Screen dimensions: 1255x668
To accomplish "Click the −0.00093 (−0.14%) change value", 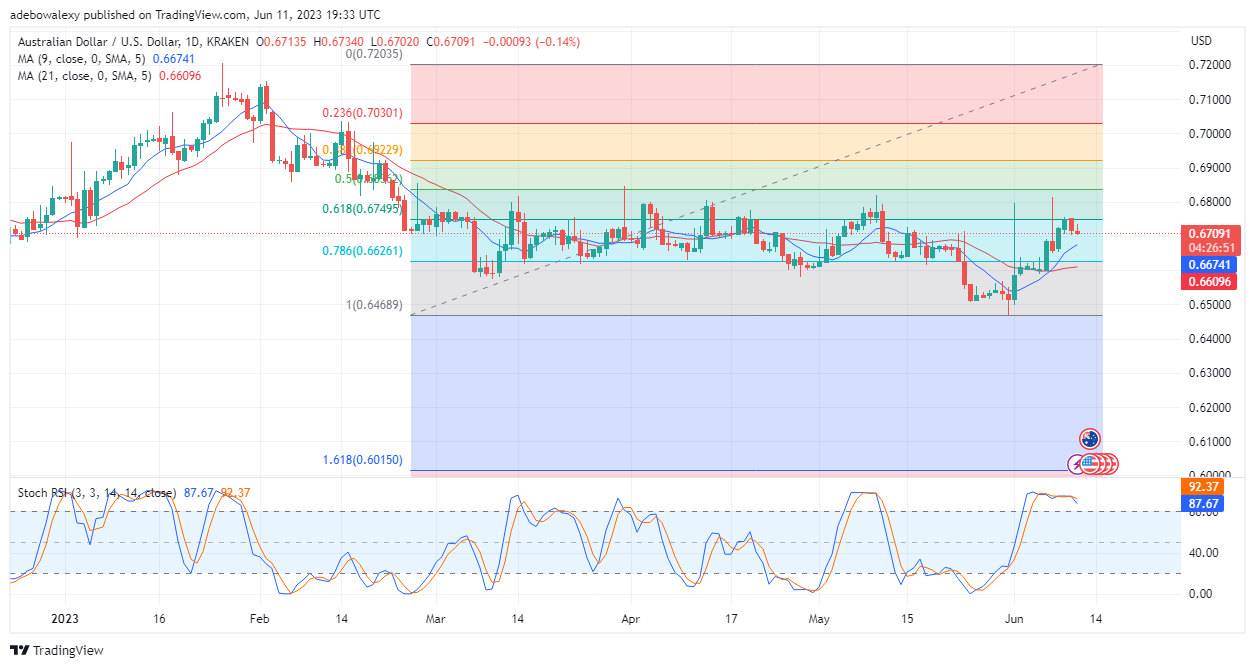I will (x=531, y=42).
